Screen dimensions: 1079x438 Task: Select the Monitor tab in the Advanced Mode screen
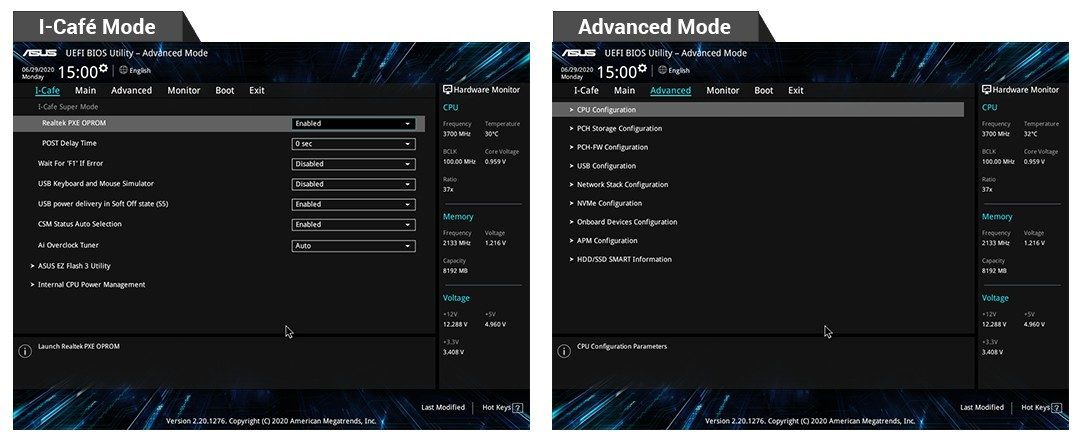723,90
